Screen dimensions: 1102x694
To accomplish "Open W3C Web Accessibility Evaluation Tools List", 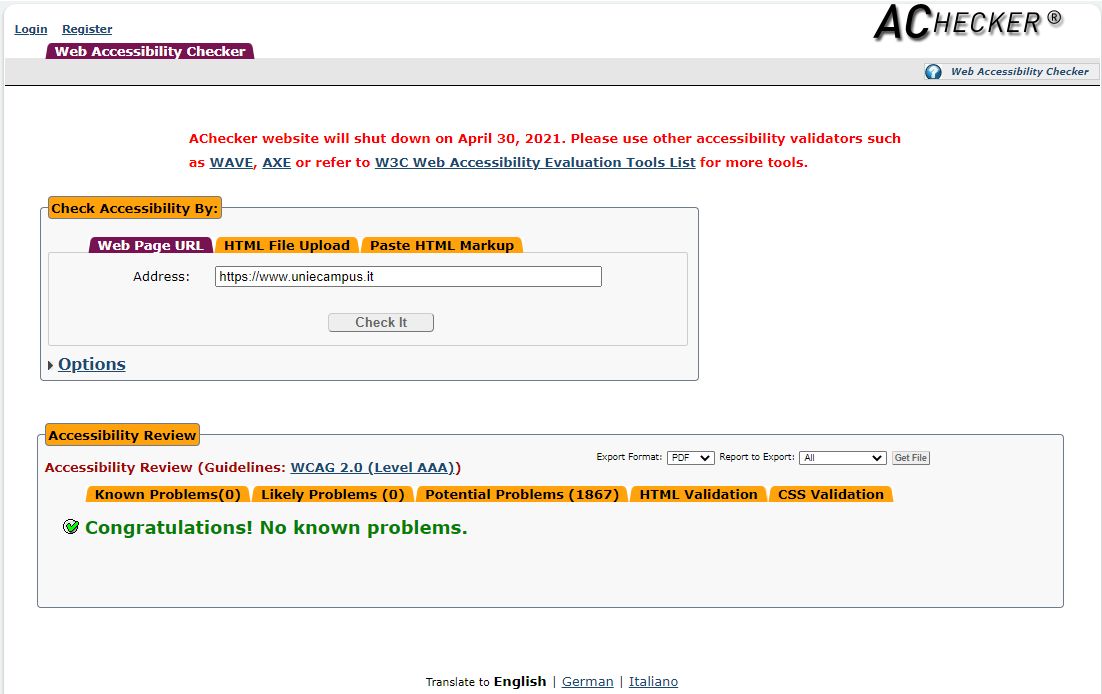I will (x=535, y=162).
